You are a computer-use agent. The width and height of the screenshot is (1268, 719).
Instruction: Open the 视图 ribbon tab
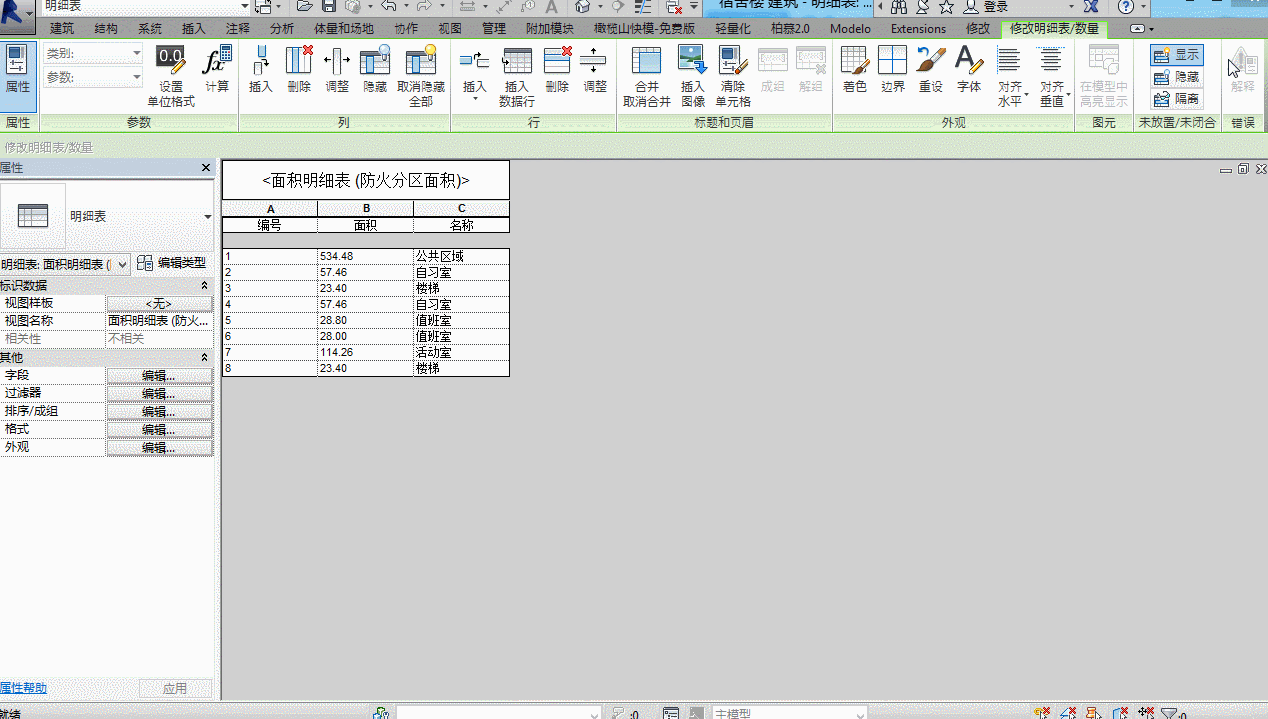pyautogui.click(x=451, y=29)
